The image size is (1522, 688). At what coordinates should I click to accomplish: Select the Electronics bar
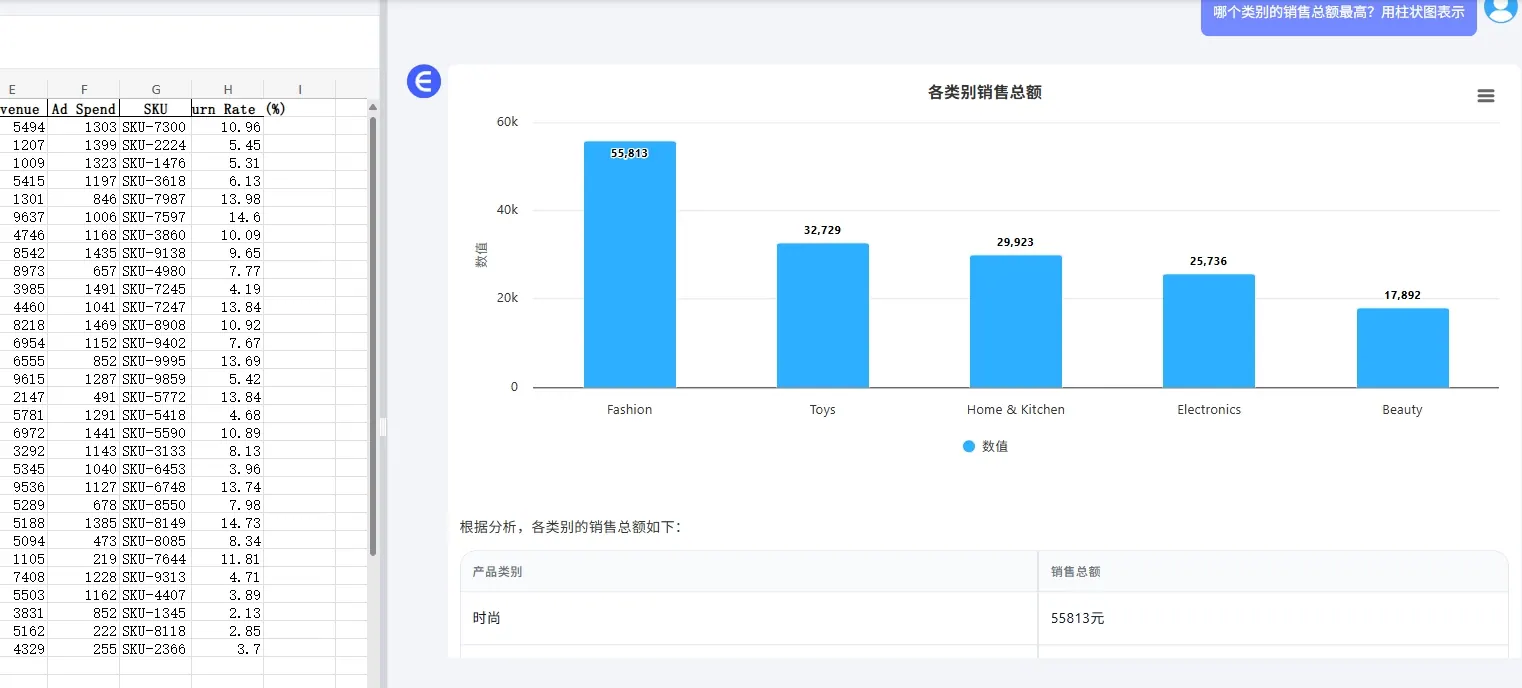1209,331
